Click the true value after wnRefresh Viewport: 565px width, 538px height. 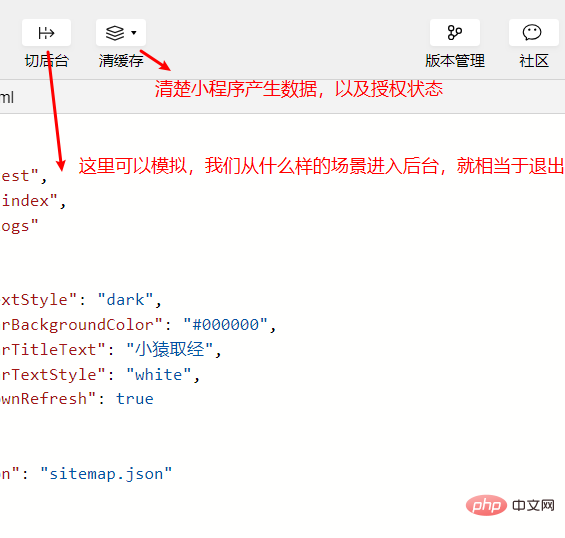coord(135,399)
